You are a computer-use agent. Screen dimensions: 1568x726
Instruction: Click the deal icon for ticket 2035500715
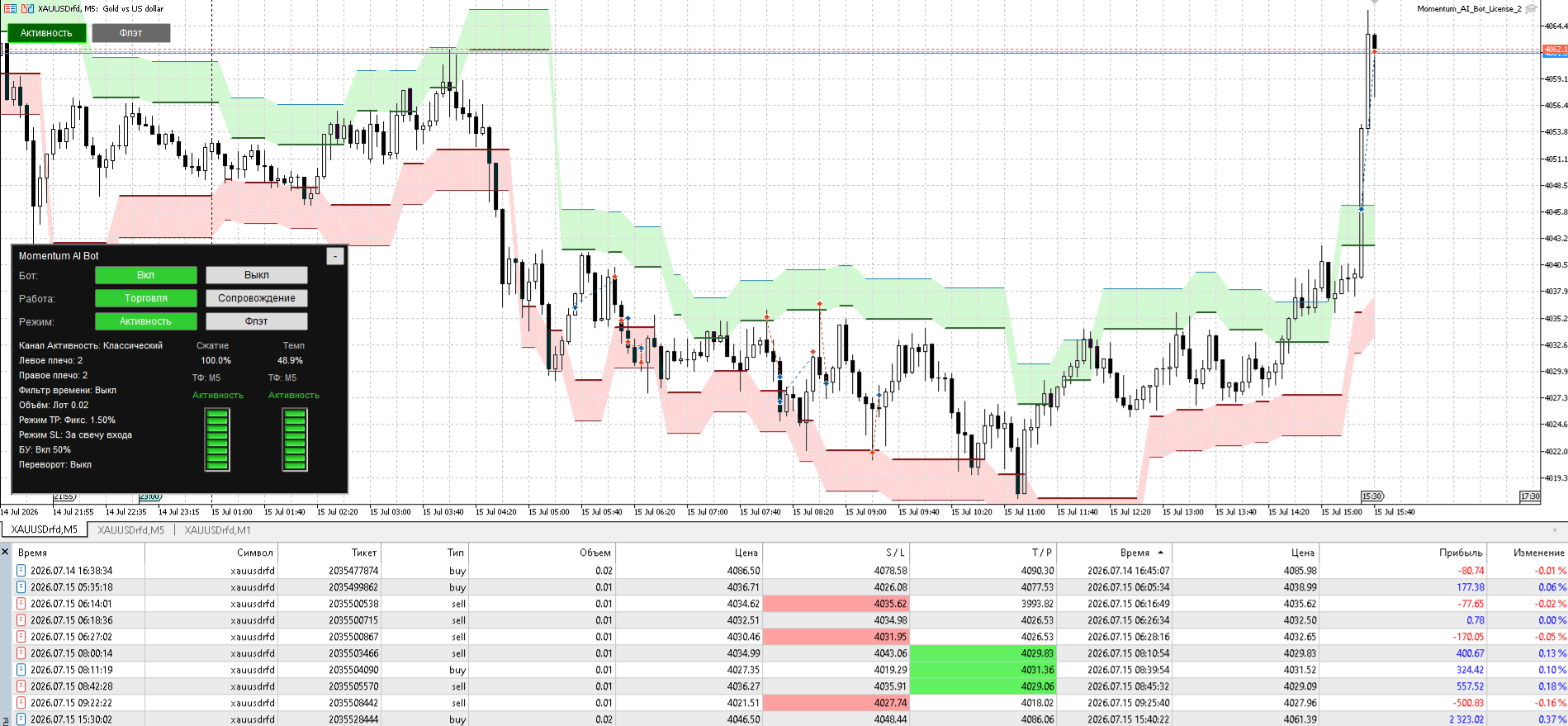(x=21, y=620)
